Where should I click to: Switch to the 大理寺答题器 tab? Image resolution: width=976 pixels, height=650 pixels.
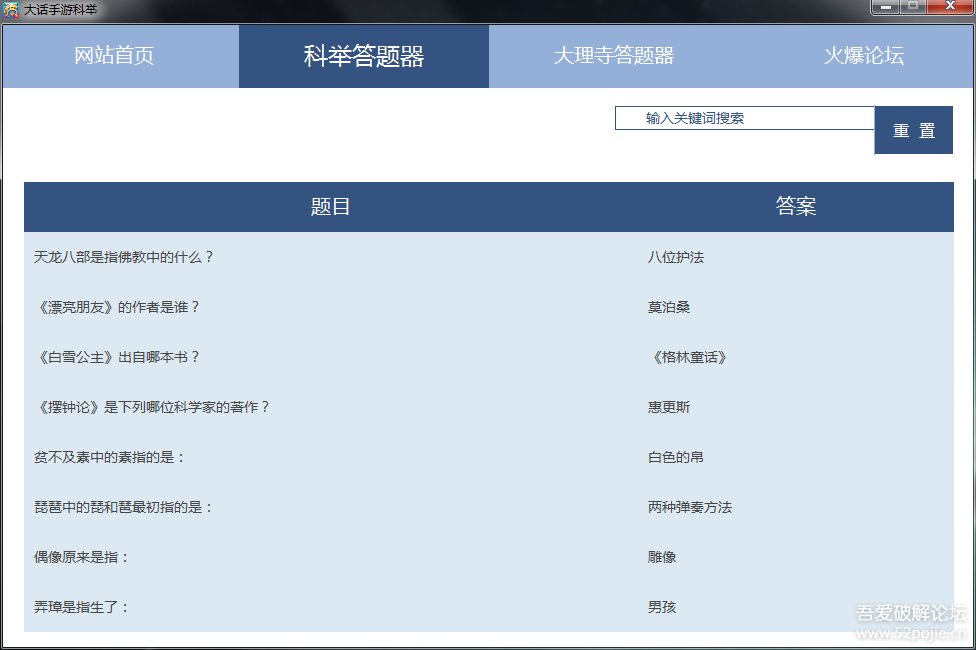[613, 56]
